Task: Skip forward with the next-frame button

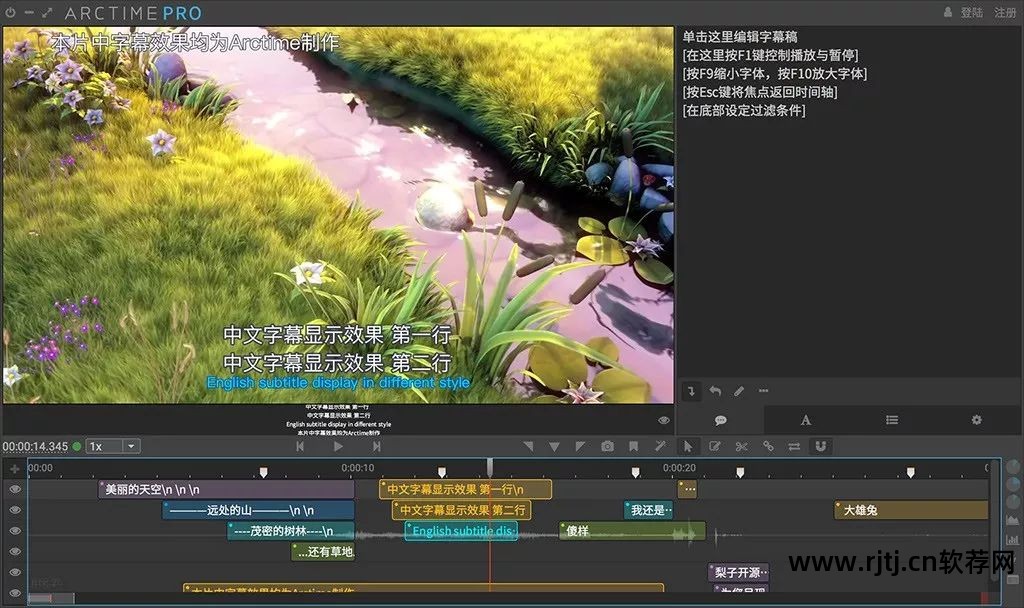Action: pyautogui.click(x=376, y=447)
